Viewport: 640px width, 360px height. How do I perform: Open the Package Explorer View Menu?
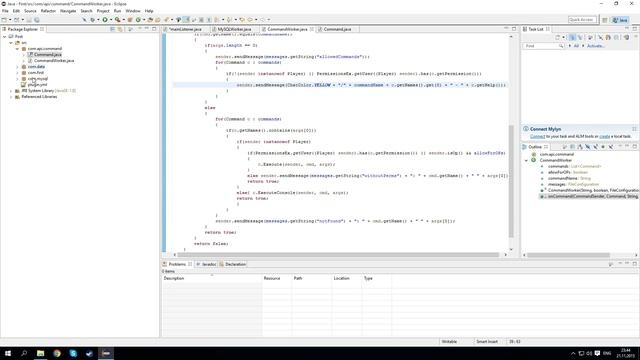[x=131, y=29]
